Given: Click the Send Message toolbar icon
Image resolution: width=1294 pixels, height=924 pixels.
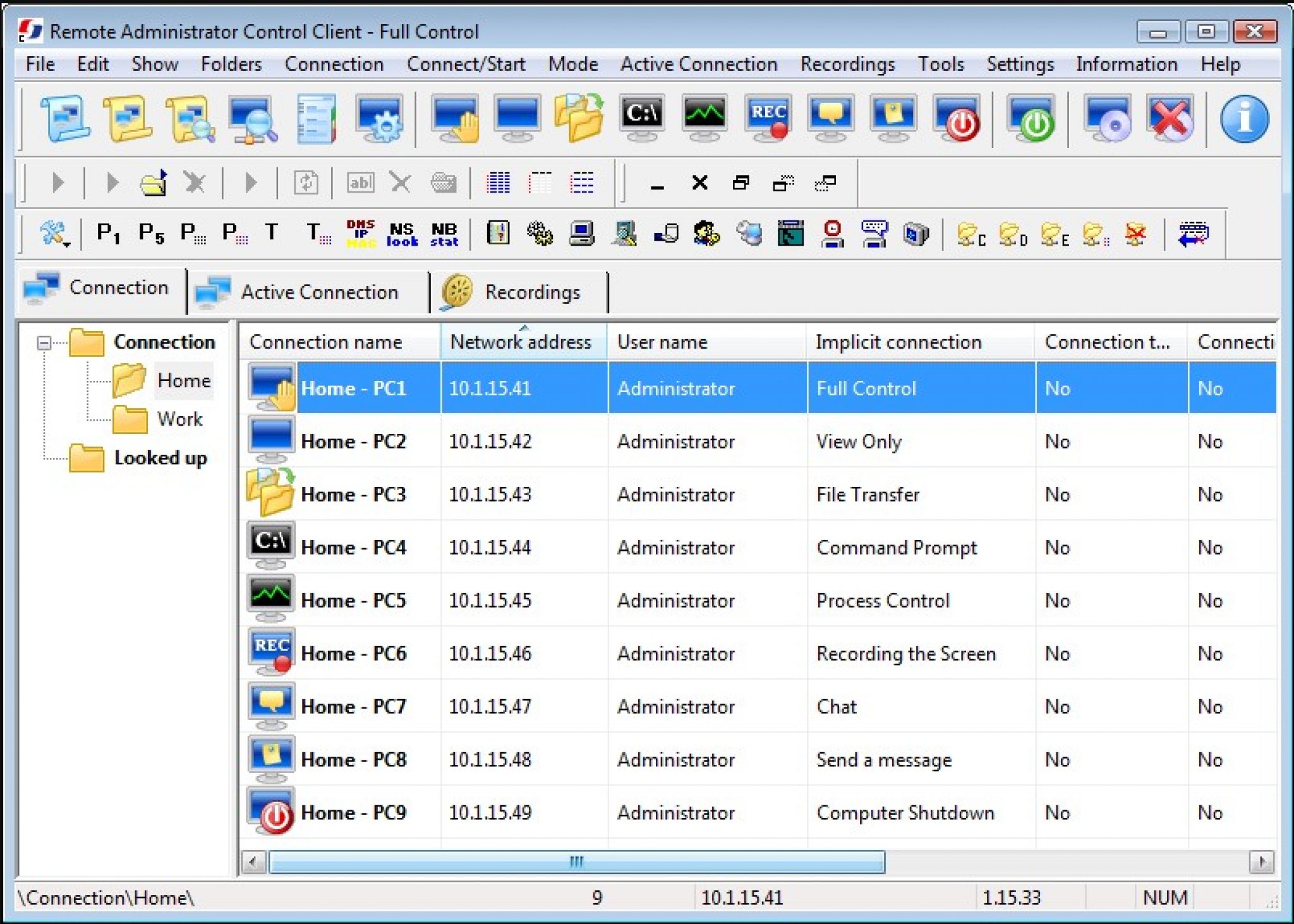Looking at the screenshot, I should pyautogui.click(x=893, y=117).
